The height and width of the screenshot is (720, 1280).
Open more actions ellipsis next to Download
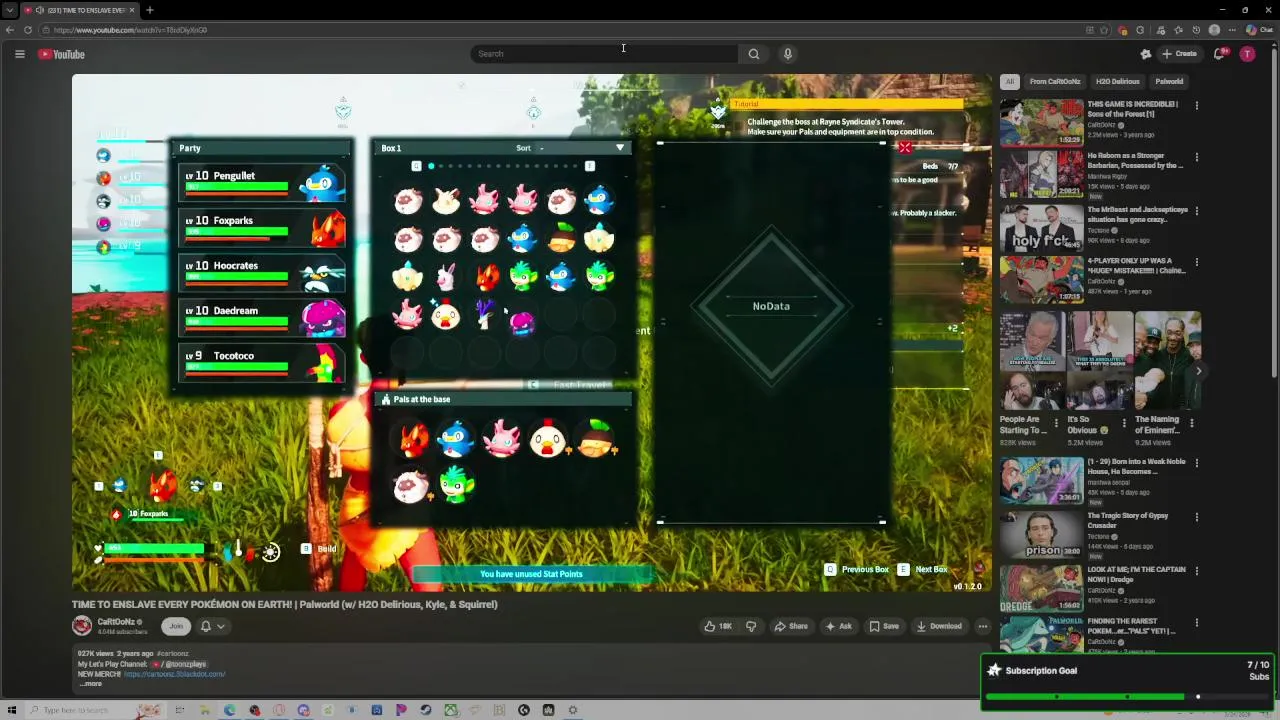tap(983, 626)
